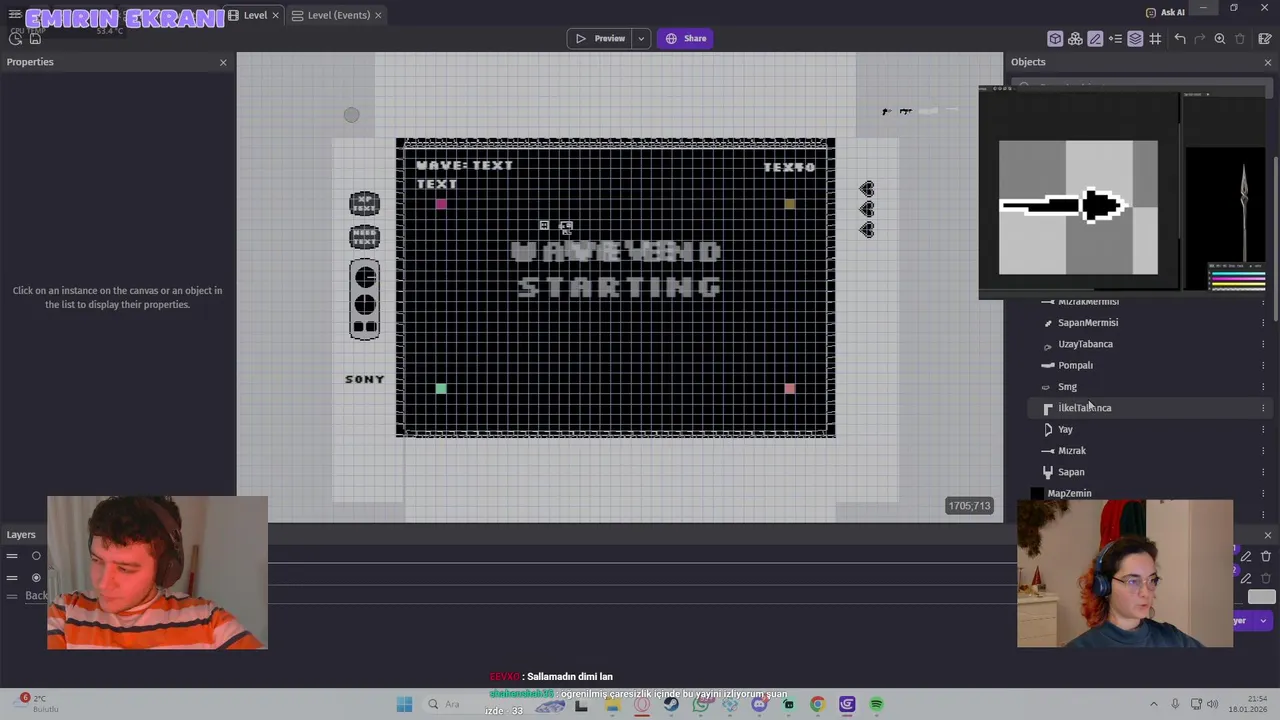The width and height of the screenshot is (1280, 720).
Task: Select the yellow square instance on canvas
Action: coord(790,204)
